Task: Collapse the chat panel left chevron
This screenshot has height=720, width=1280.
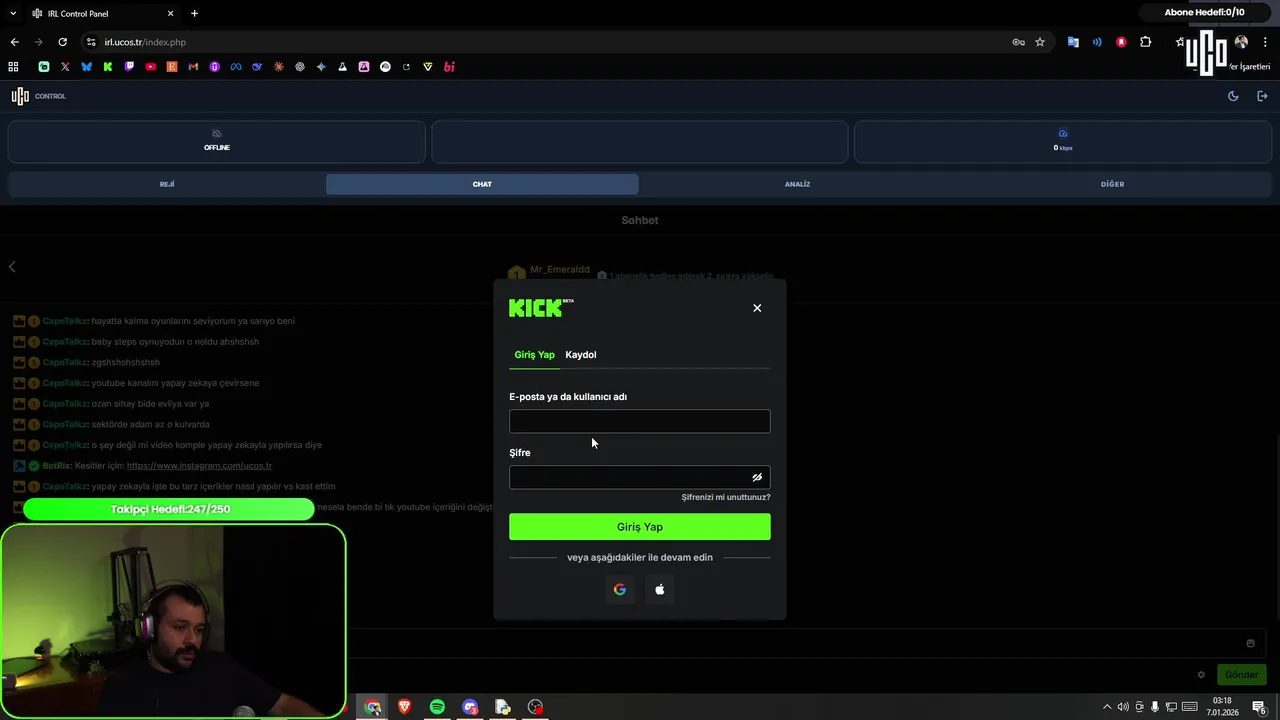Action: (x=12, y=266)
